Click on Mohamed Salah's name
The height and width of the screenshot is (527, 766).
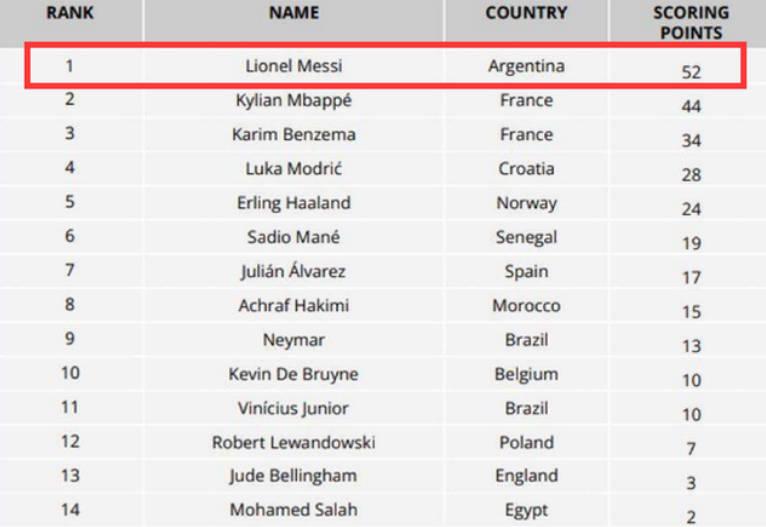[294, 510]
